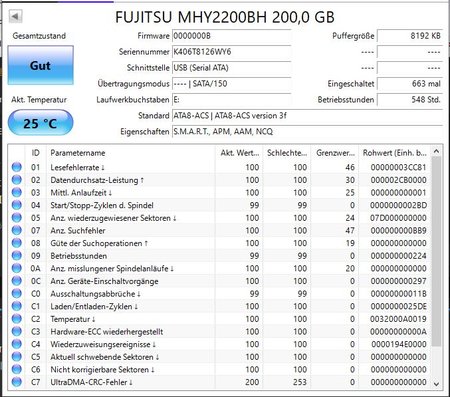Viewport: 450px width, 397px height.
Task: Click the Akt. Wert column header
Action: click(x=239, y=153)
